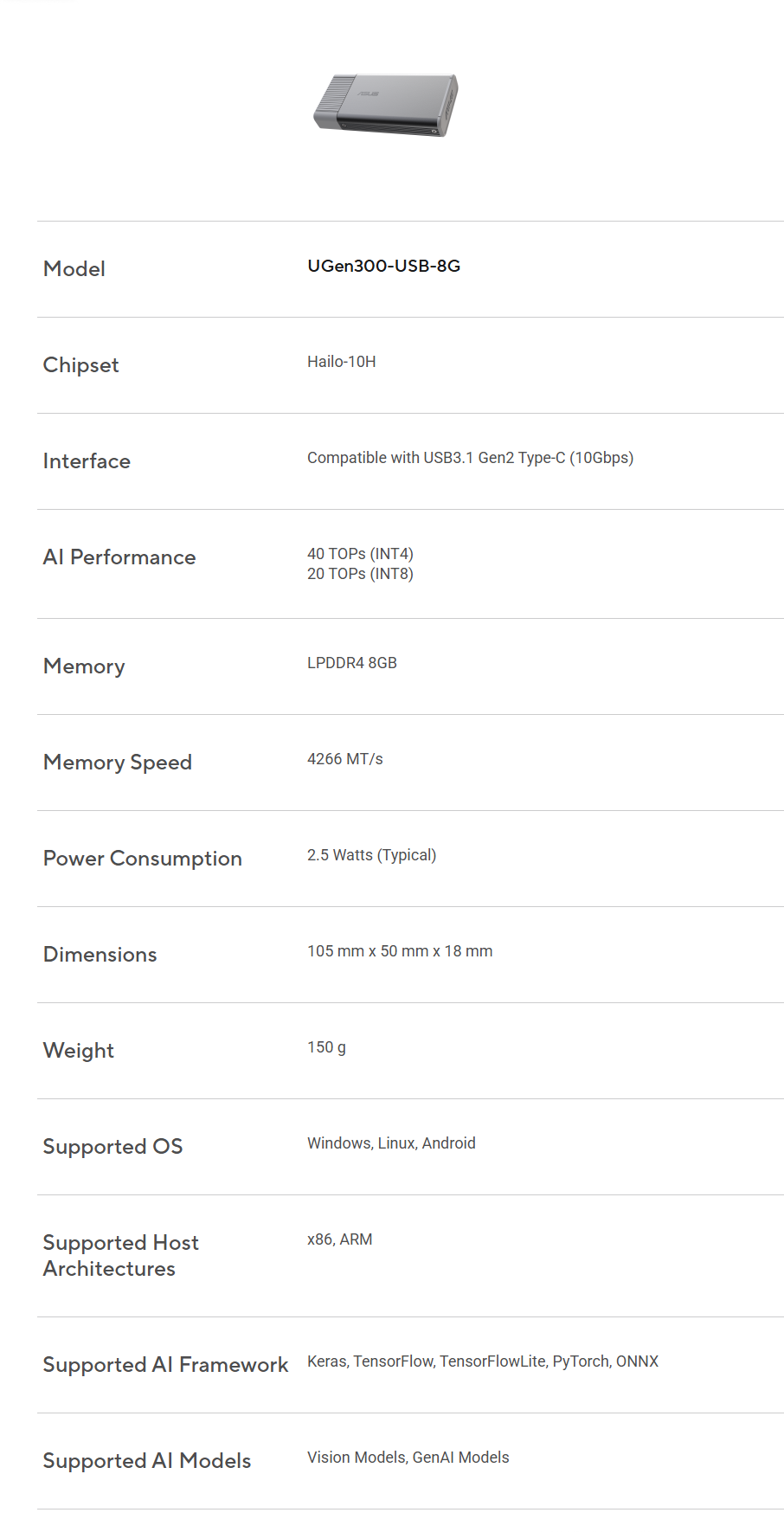Click the Memory Speed label
The height and width of the screenshot is (1532, 784).
pos(118,763)
